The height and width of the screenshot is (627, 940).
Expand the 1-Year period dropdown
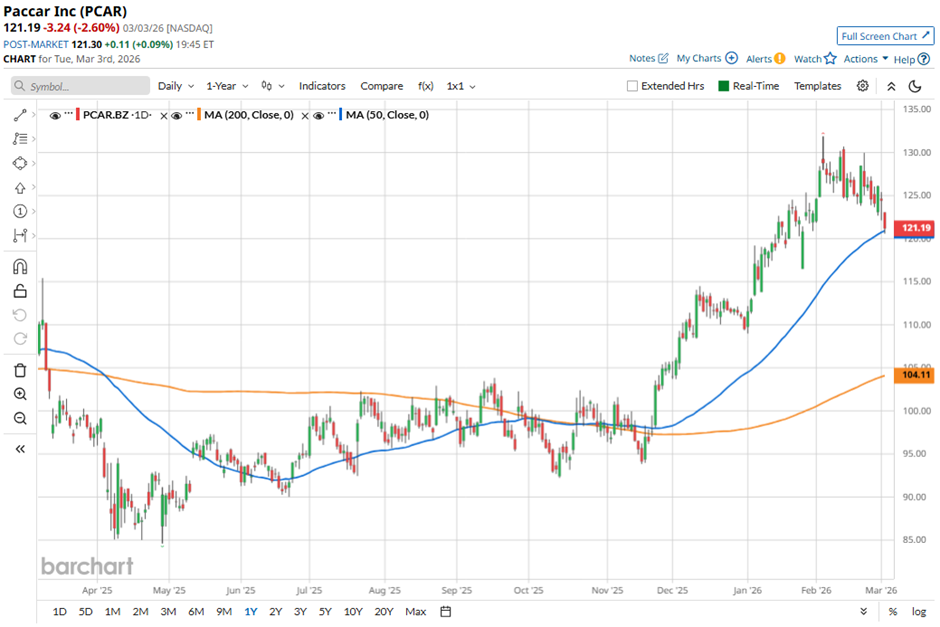pyautogui.click(x=228, y=86)
